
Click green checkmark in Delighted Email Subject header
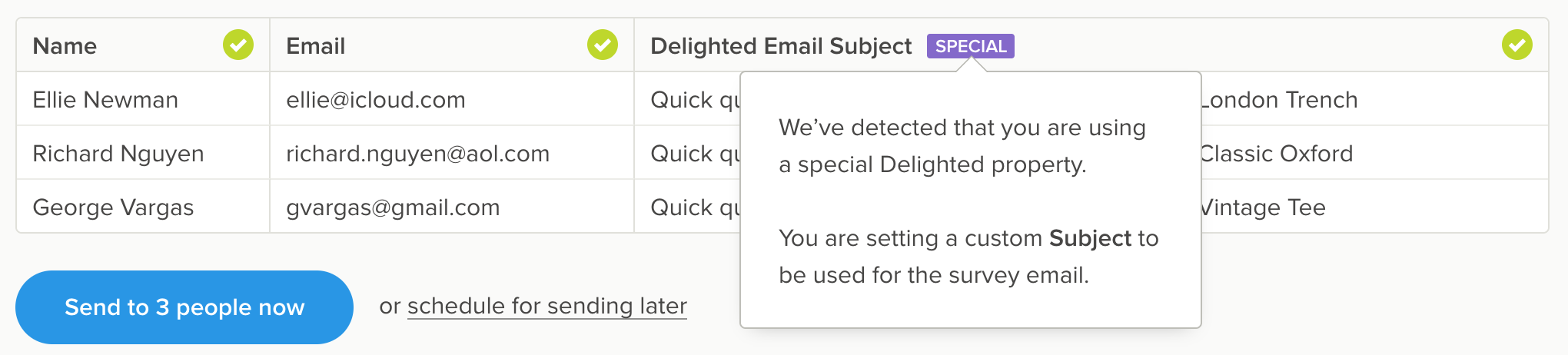1517,45
